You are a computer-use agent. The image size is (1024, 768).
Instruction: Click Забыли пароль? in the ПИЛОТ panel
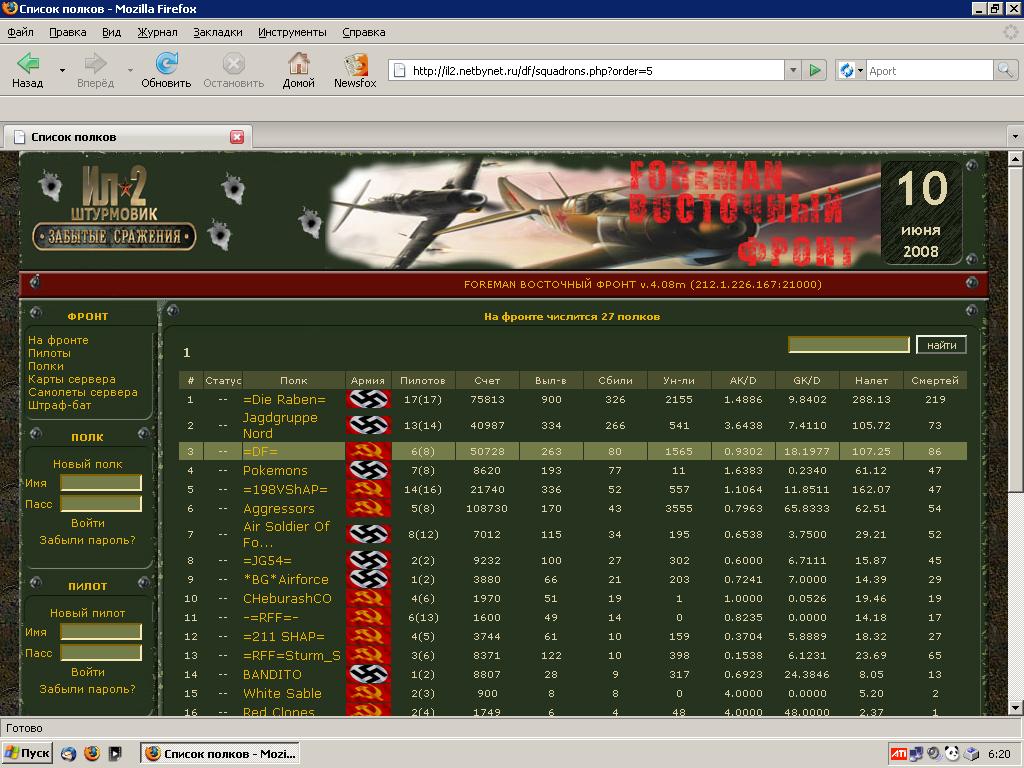88,689
